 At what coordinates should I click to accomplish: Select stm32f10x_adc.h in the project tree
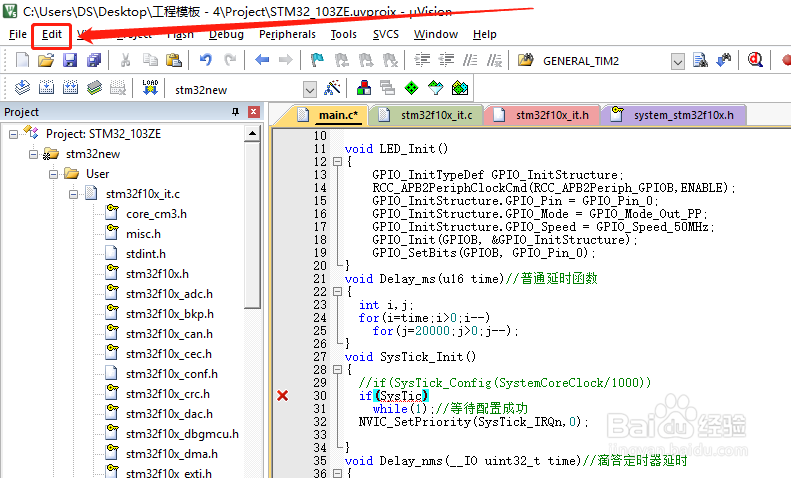[169, 293]
